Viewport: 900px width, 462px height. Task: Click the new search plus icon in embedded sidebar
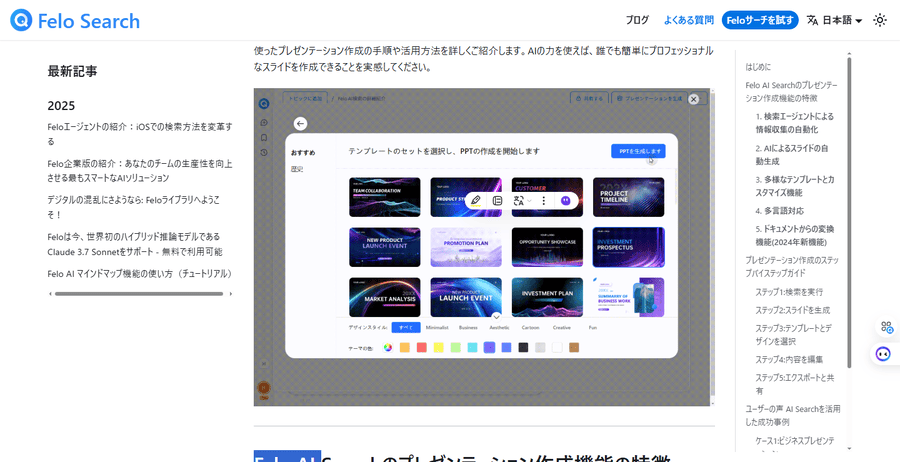(264, 122)
